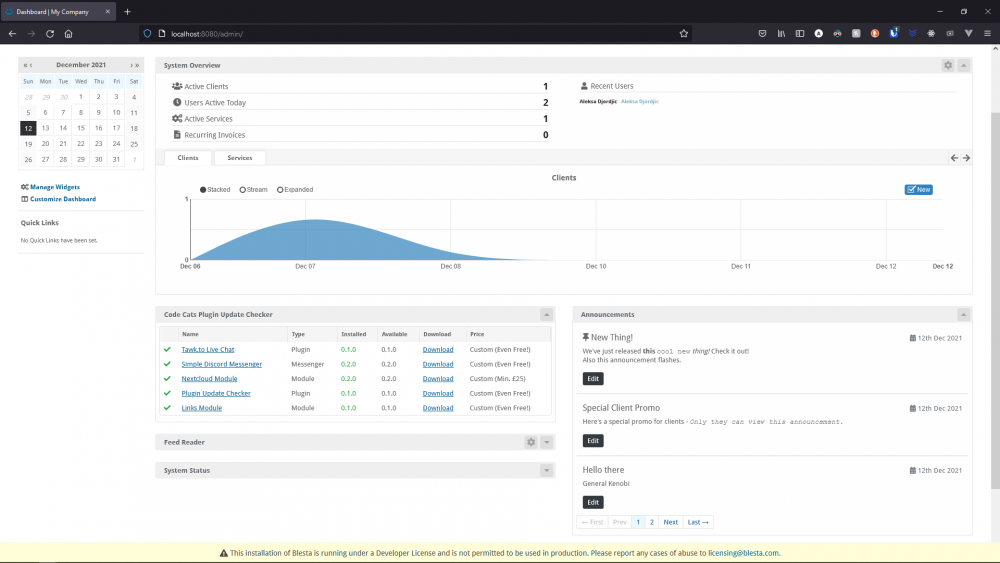Image resolution: width=1000 pixels, height=563 pixels.
Task: Select the Stacked chart mode
Action: [x=215, y=189]
